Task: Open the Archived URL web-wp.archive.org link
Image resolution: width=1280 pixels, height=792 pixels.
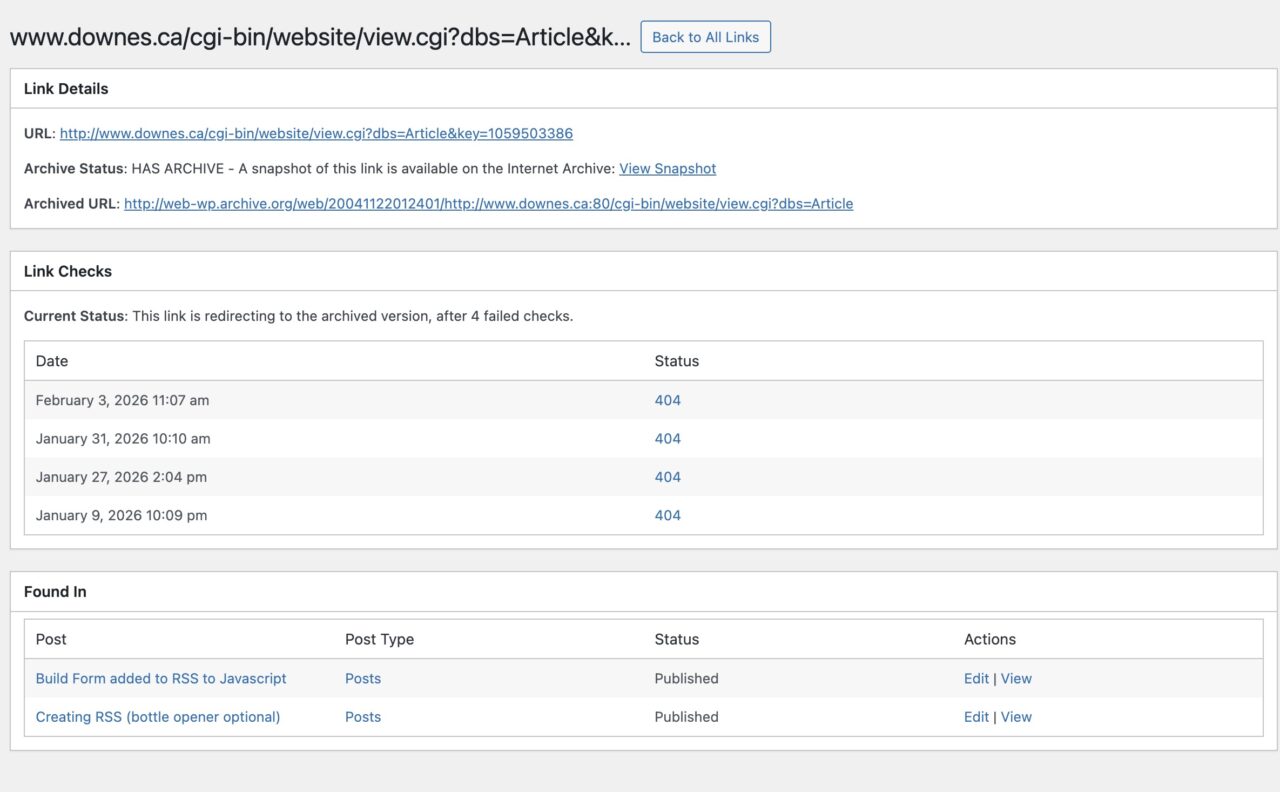Action: (488, 203)
